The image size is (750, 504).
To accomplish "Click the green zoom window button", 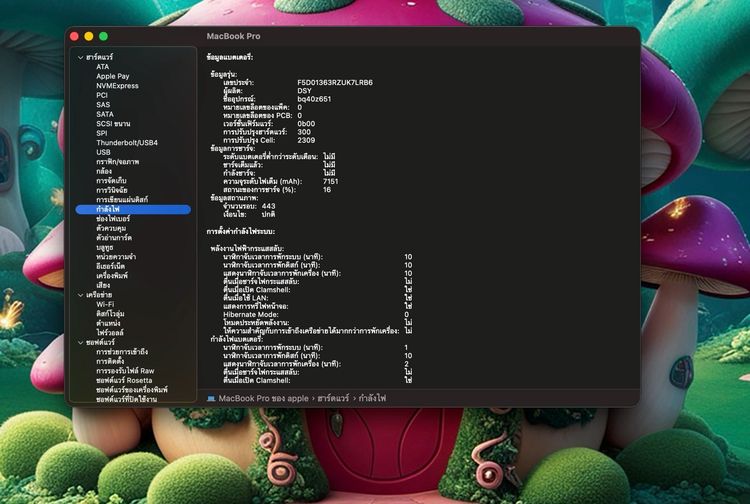I will [103, 36].
